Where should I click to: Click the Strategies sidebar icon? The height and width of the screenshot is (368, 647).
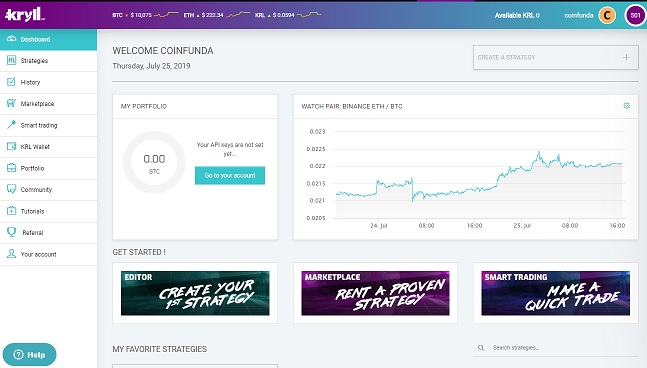click(12, 60)
